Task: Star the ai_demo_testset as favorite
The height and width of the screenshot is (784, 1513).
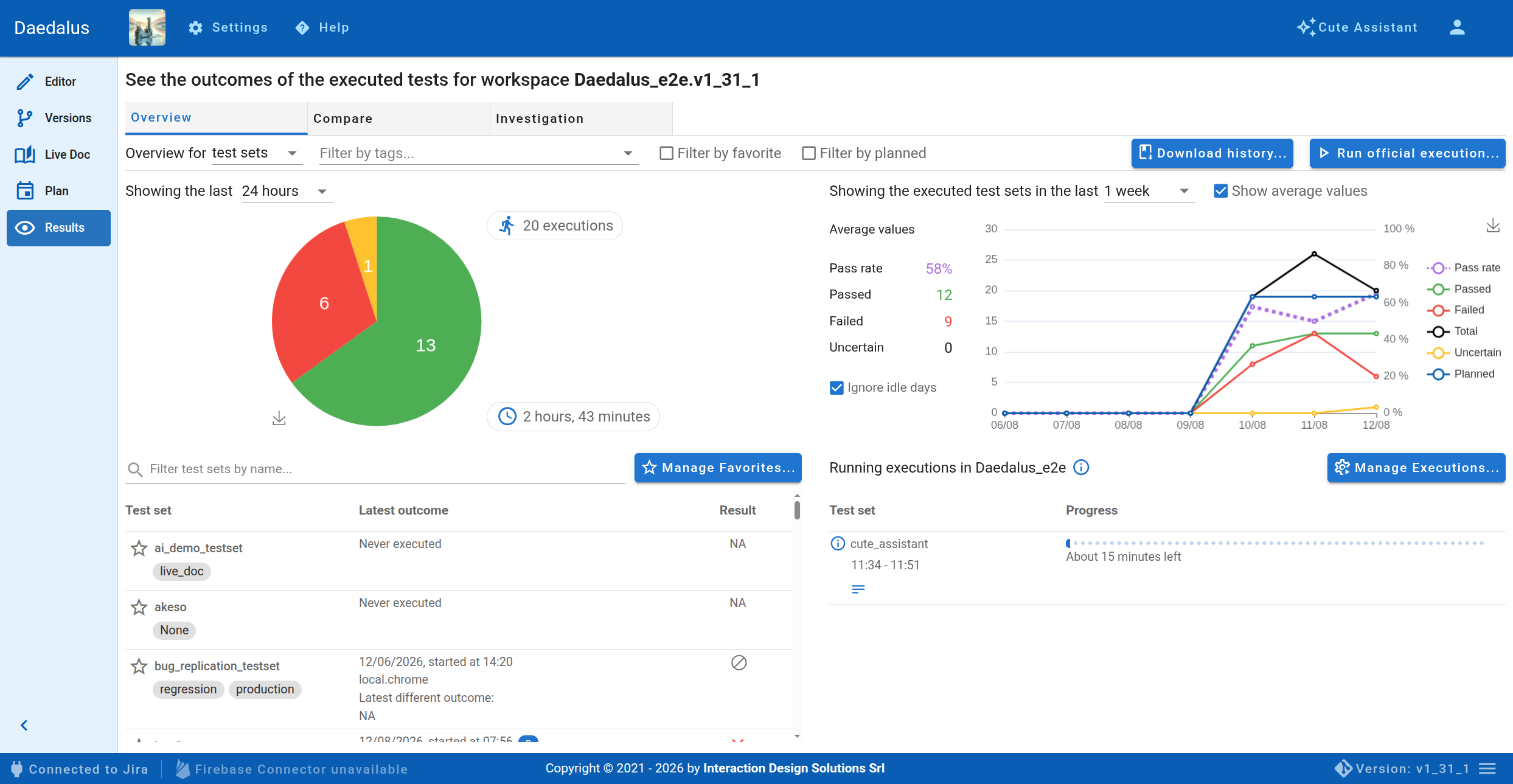Action: point(139,548)
